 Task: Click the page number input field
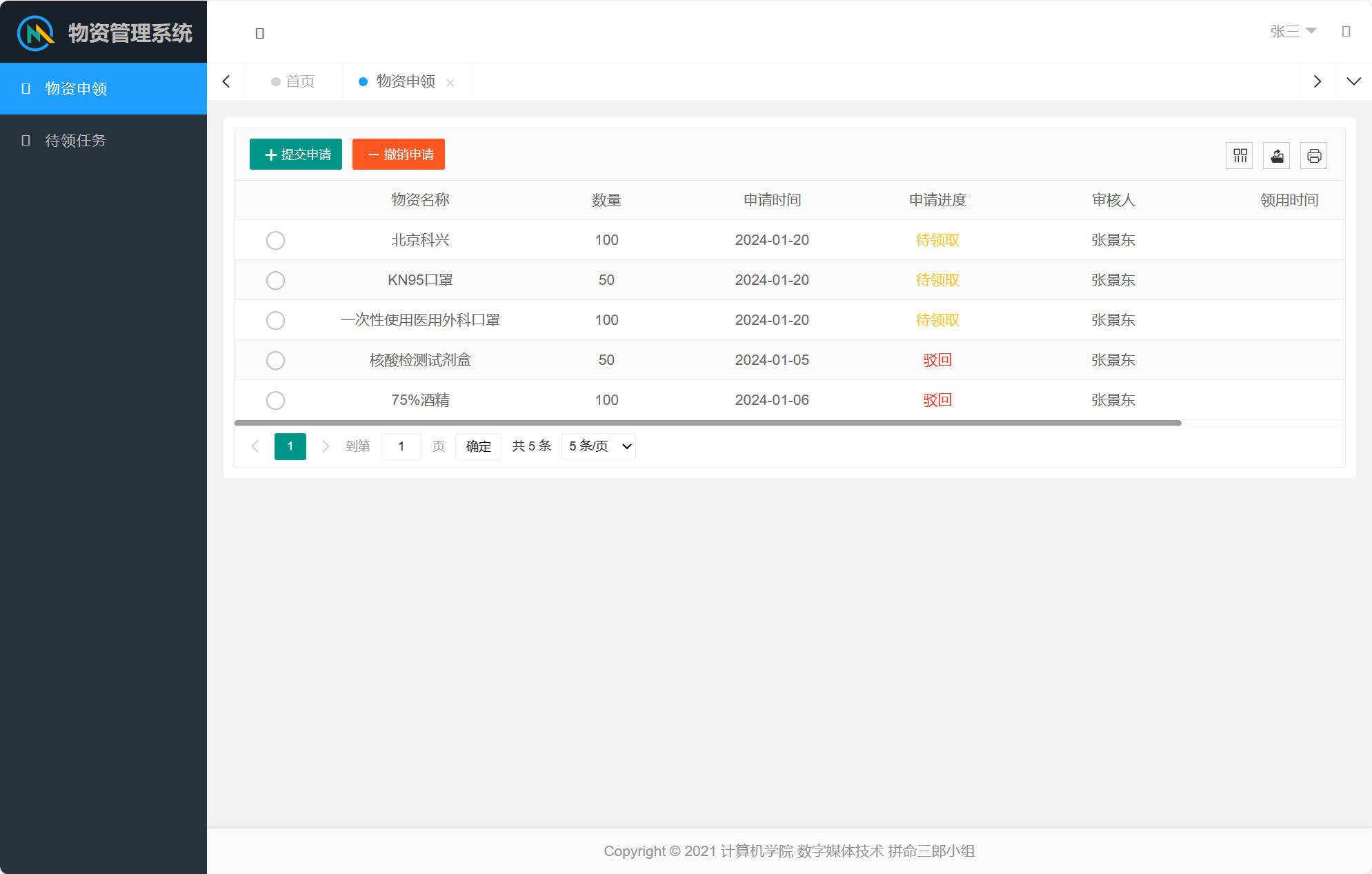pos(401,446)
